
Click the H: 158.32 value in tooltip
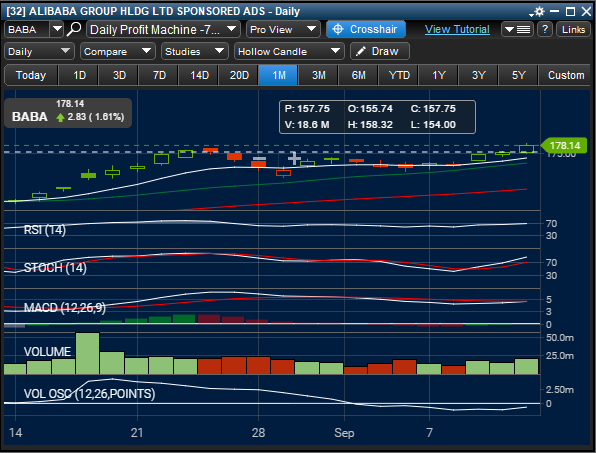click(370, 125)
